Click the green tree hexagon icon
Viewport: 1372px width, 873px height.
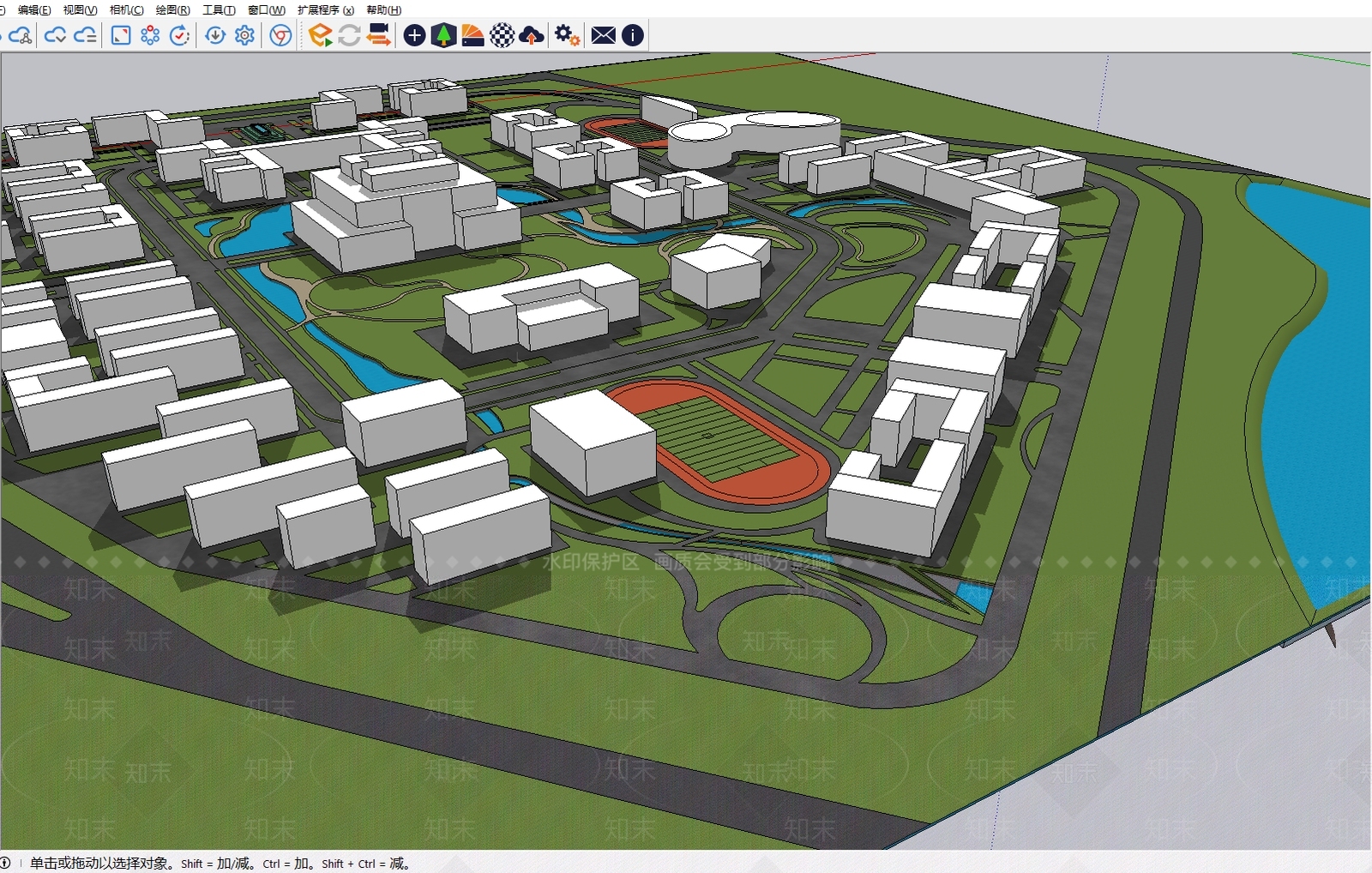coord(443,35)
